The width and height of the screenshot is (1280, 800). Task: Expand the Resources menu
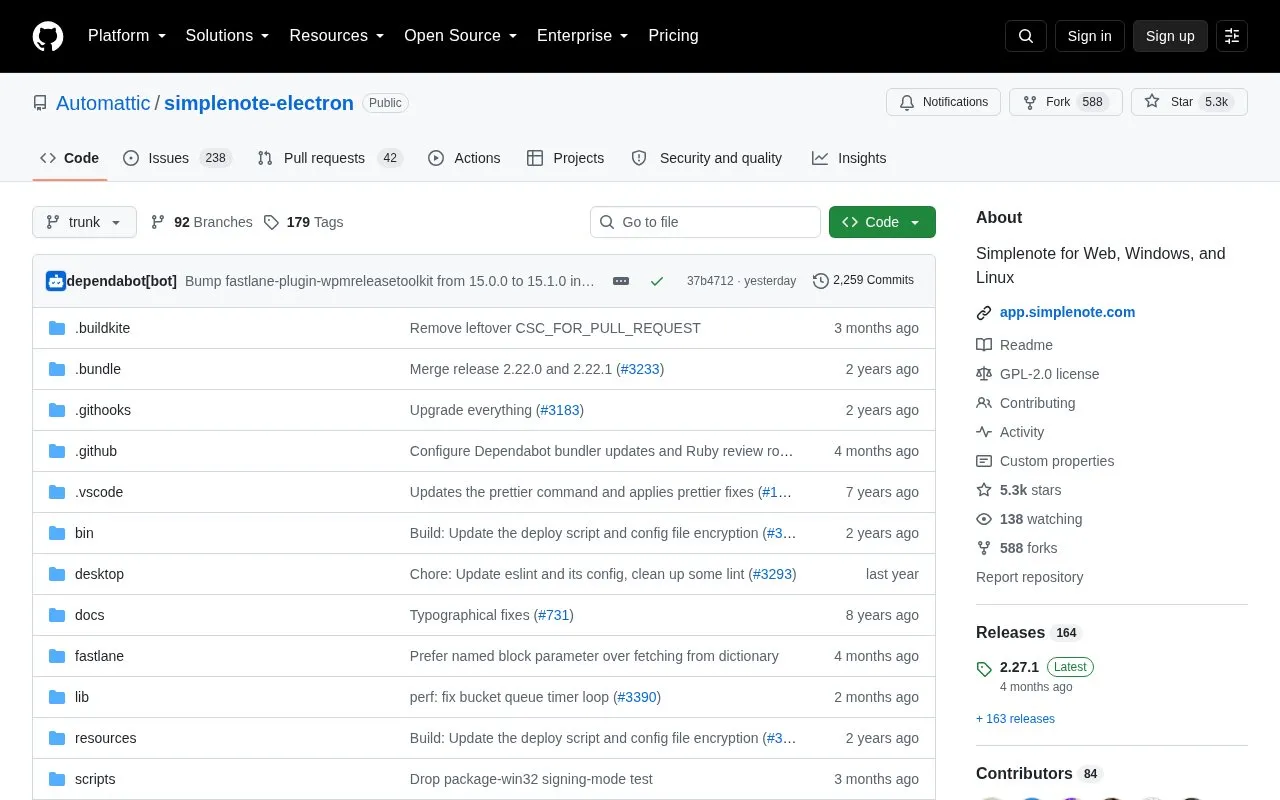[x=337, y=36]
